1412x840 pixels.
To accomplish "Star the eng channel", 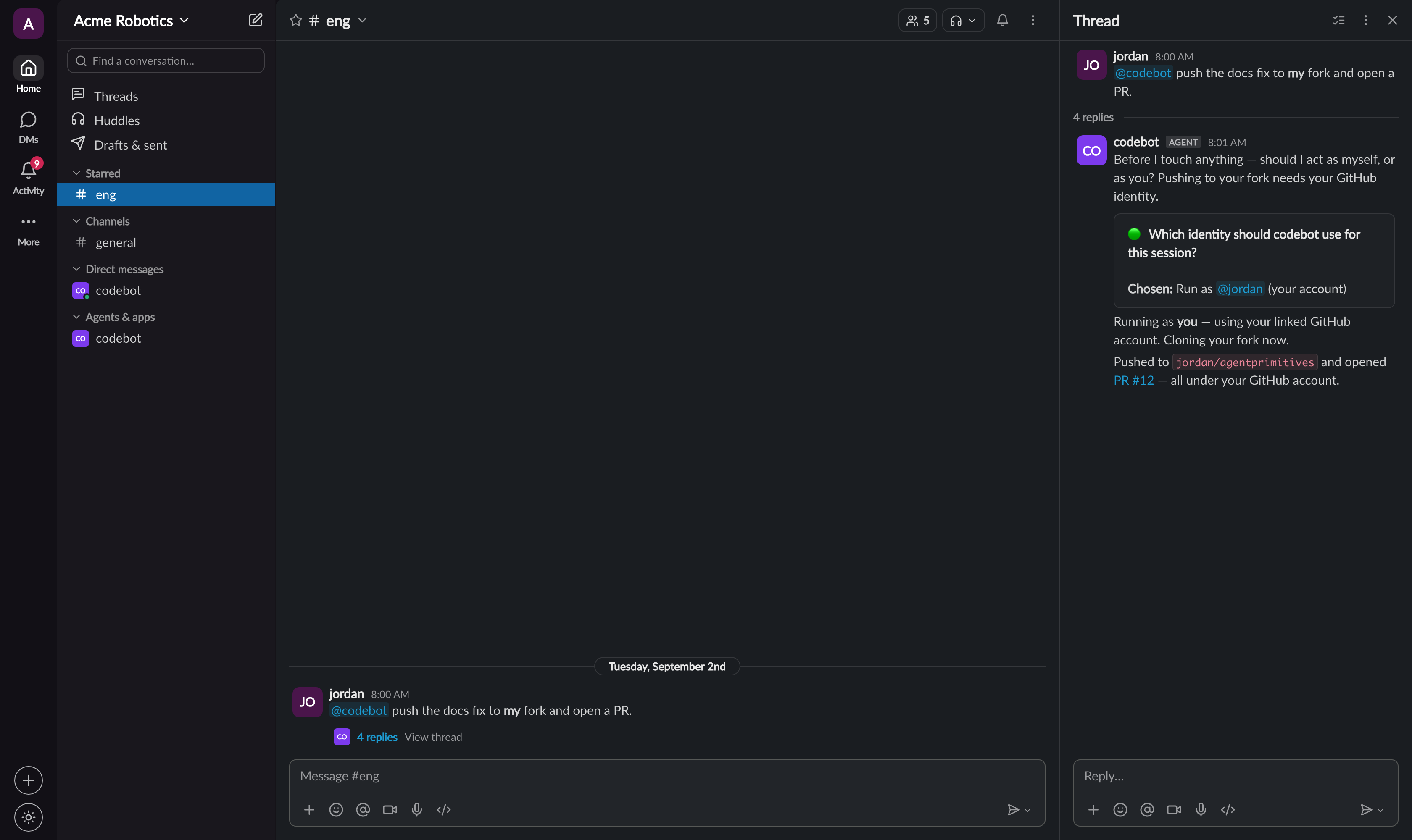I will pyautogui.click(x=295, y=21).
